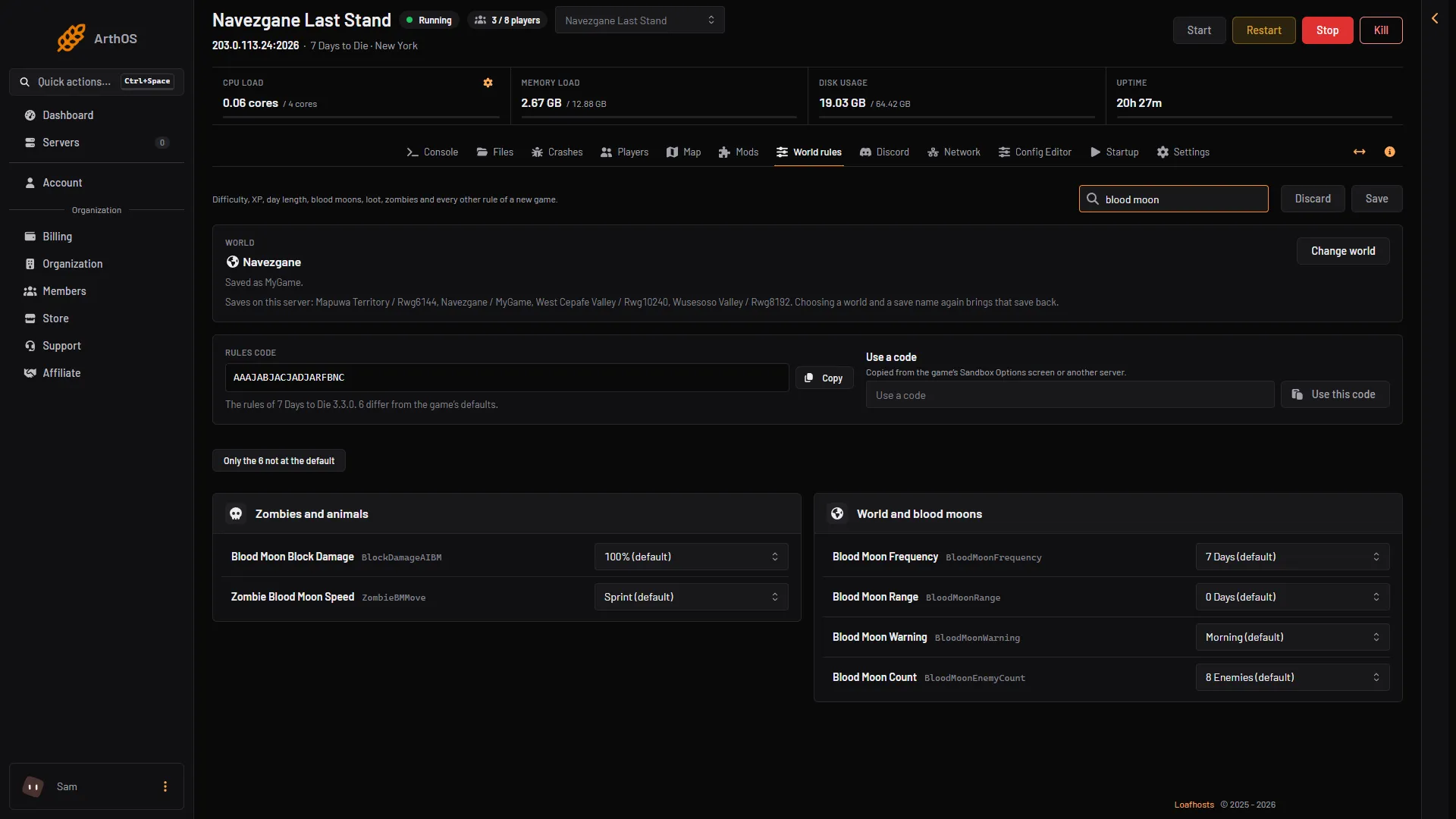Image resolution: width=1456 pixels, height=819 pixels.
Task: Click the ArthOS logo
Action: [x=96, y=38]
